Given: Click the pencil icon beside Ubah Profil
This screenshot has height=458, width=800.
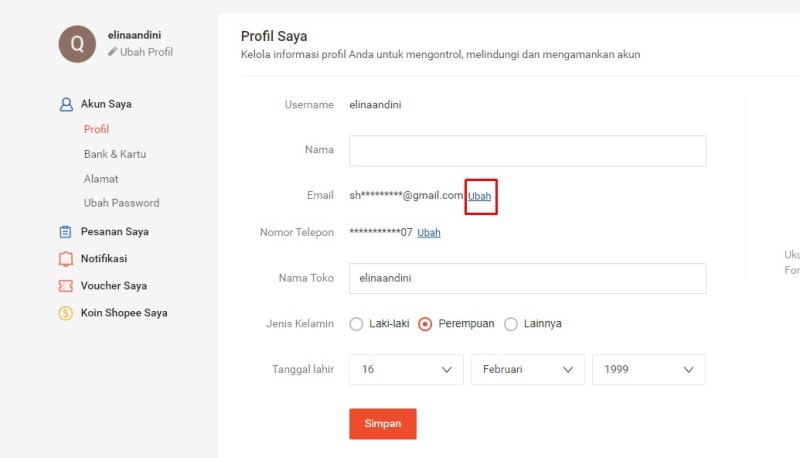Looking at the screenshot, I should point(112,52).
